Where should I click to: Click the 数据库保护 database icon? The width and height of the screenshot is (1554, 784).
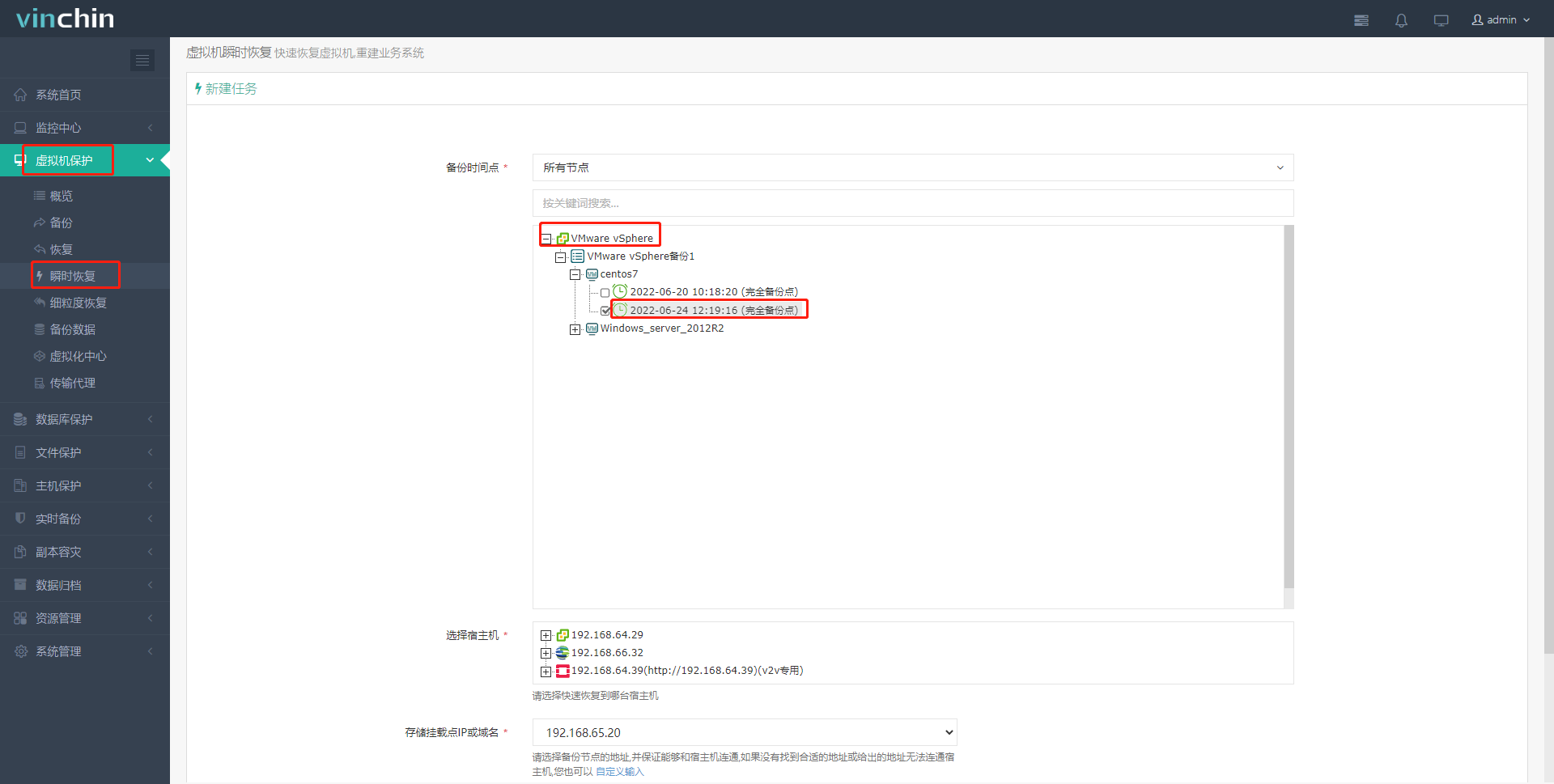click(20, 419)
